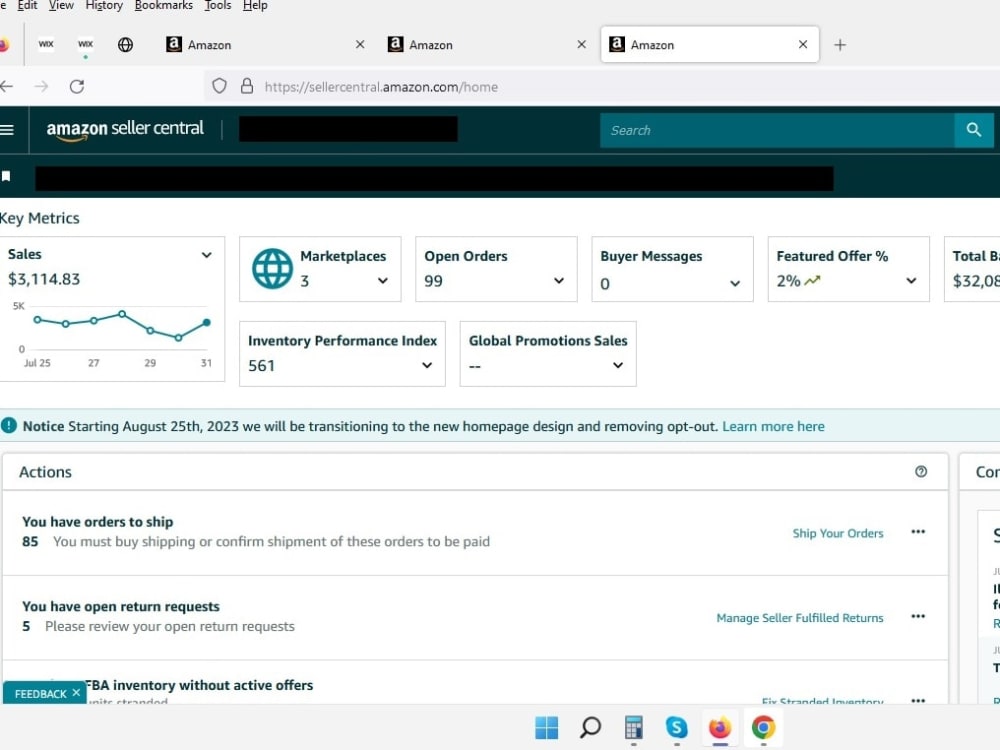Click the amazon seller central logo
This screenshot has height=750, width=1000.
[125, 129]
